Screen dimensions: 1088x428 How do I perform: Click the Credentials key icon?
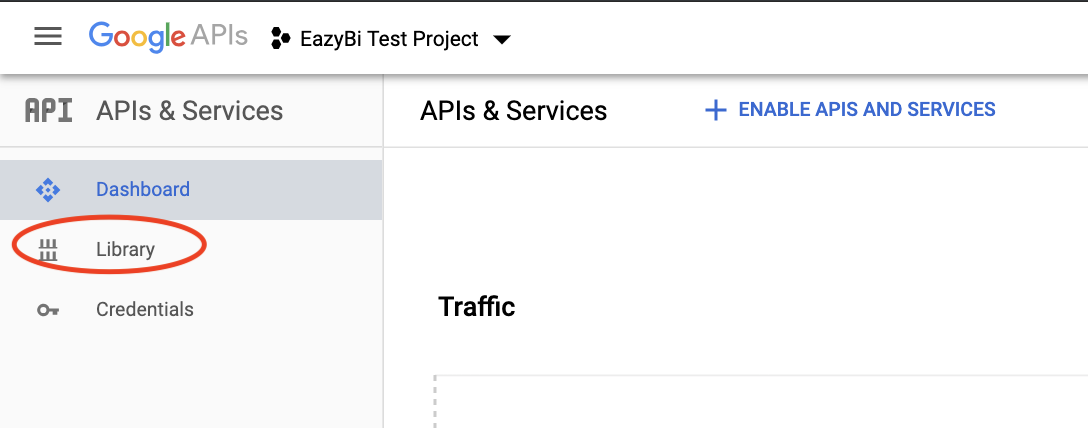(48, 310)
